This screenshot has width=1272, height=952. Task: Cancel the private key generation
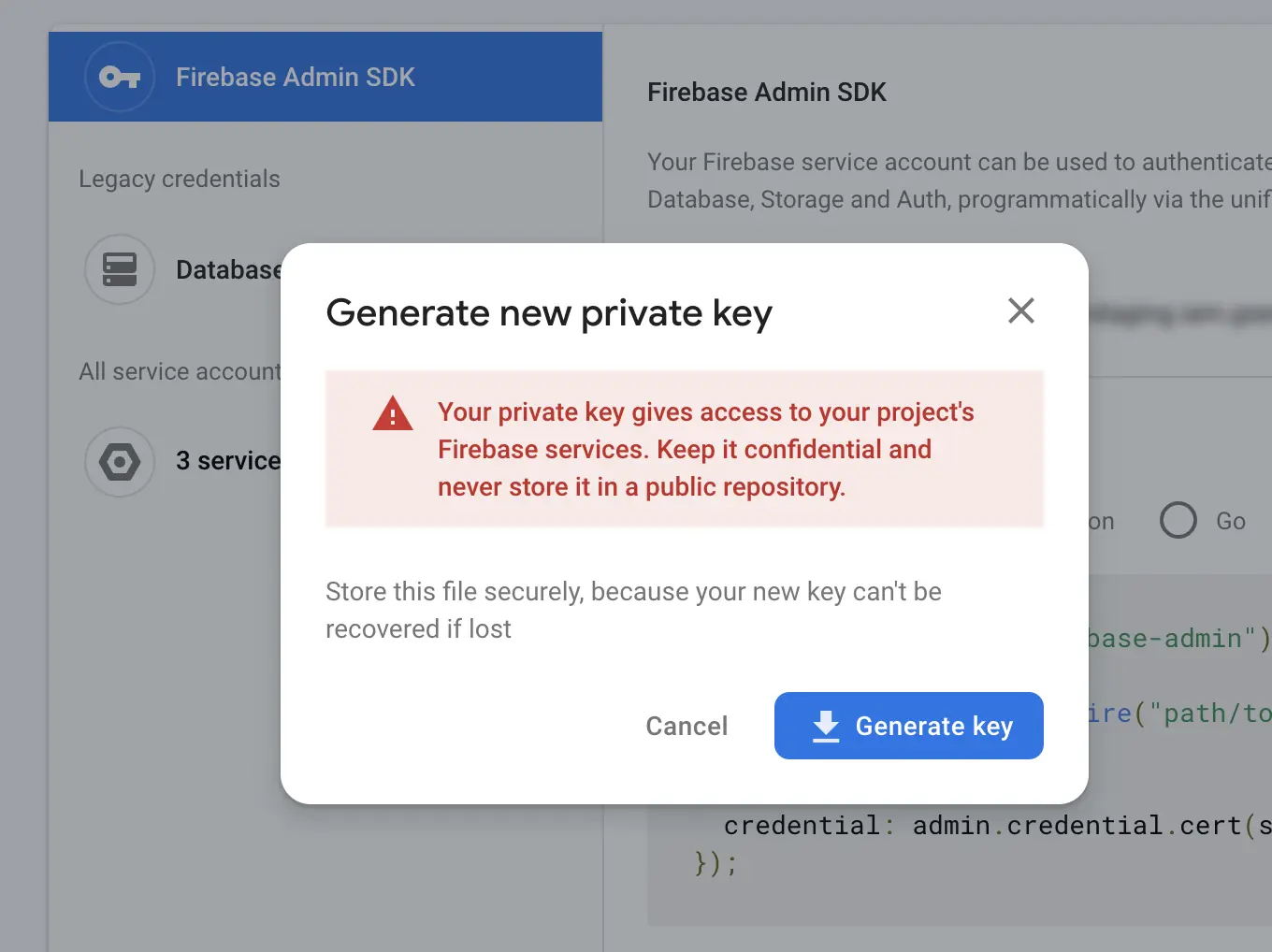(x=687, y=726)
